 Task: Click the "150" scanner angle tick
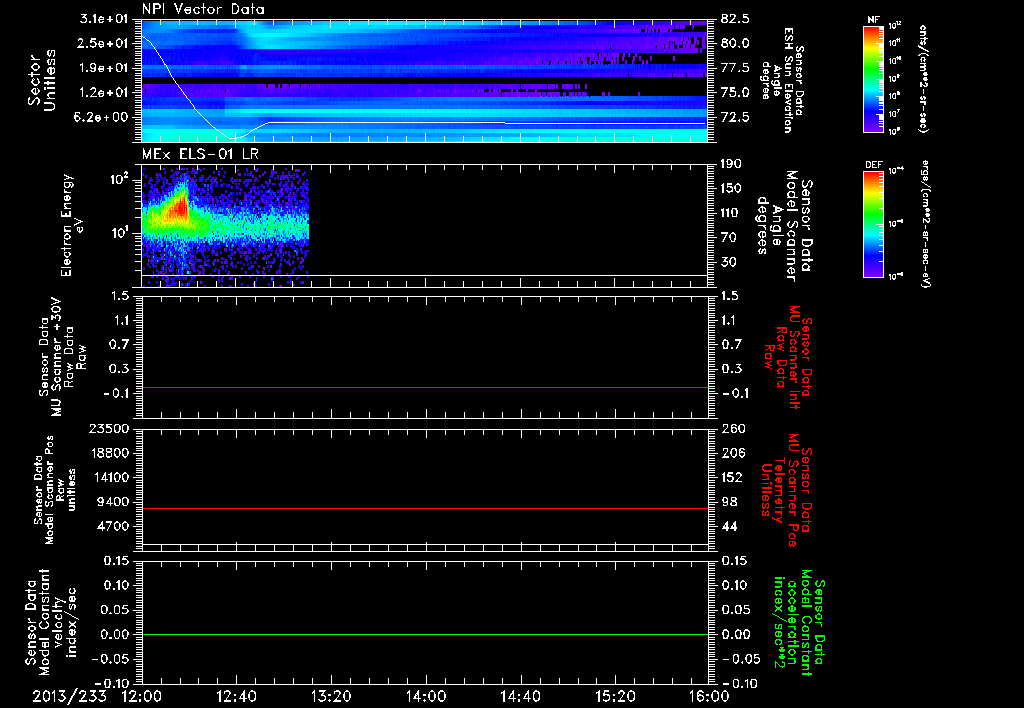click(731, 188)
